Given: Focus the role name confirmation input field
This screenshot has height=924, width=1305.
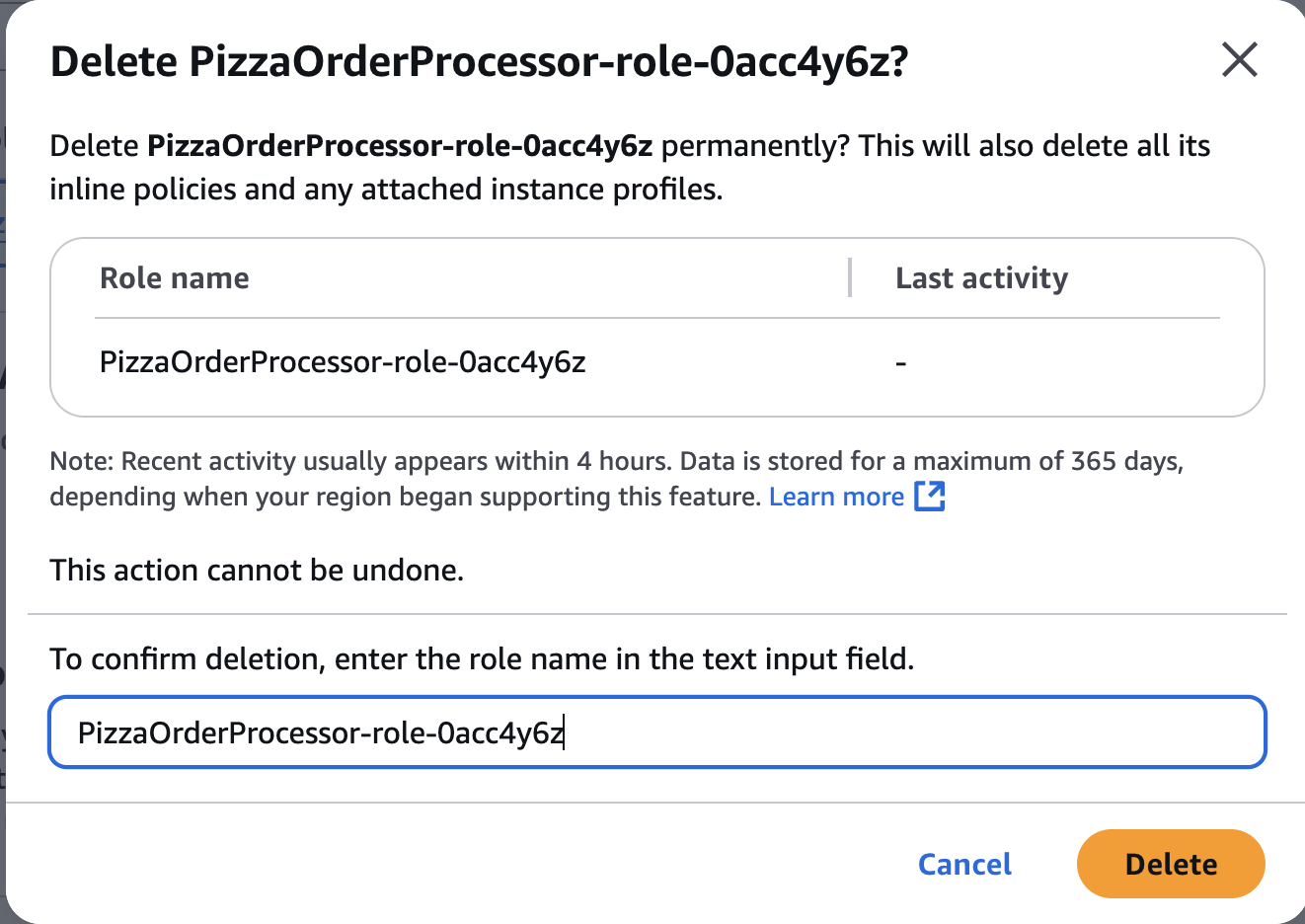Looking at the screenshot, I should [x=656, y=732].
